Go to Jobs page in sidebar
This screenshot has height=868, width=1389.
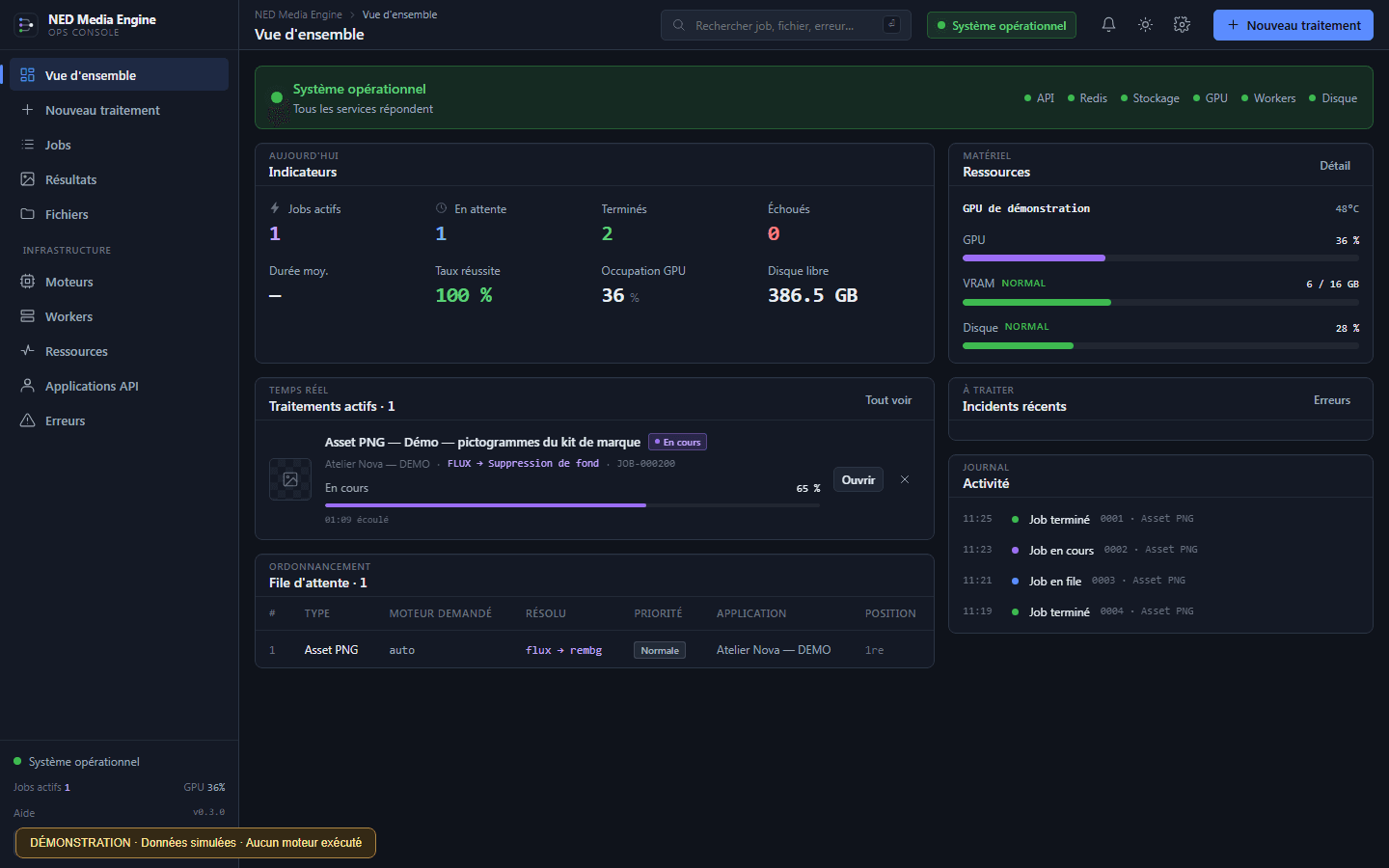coord(119,145)
